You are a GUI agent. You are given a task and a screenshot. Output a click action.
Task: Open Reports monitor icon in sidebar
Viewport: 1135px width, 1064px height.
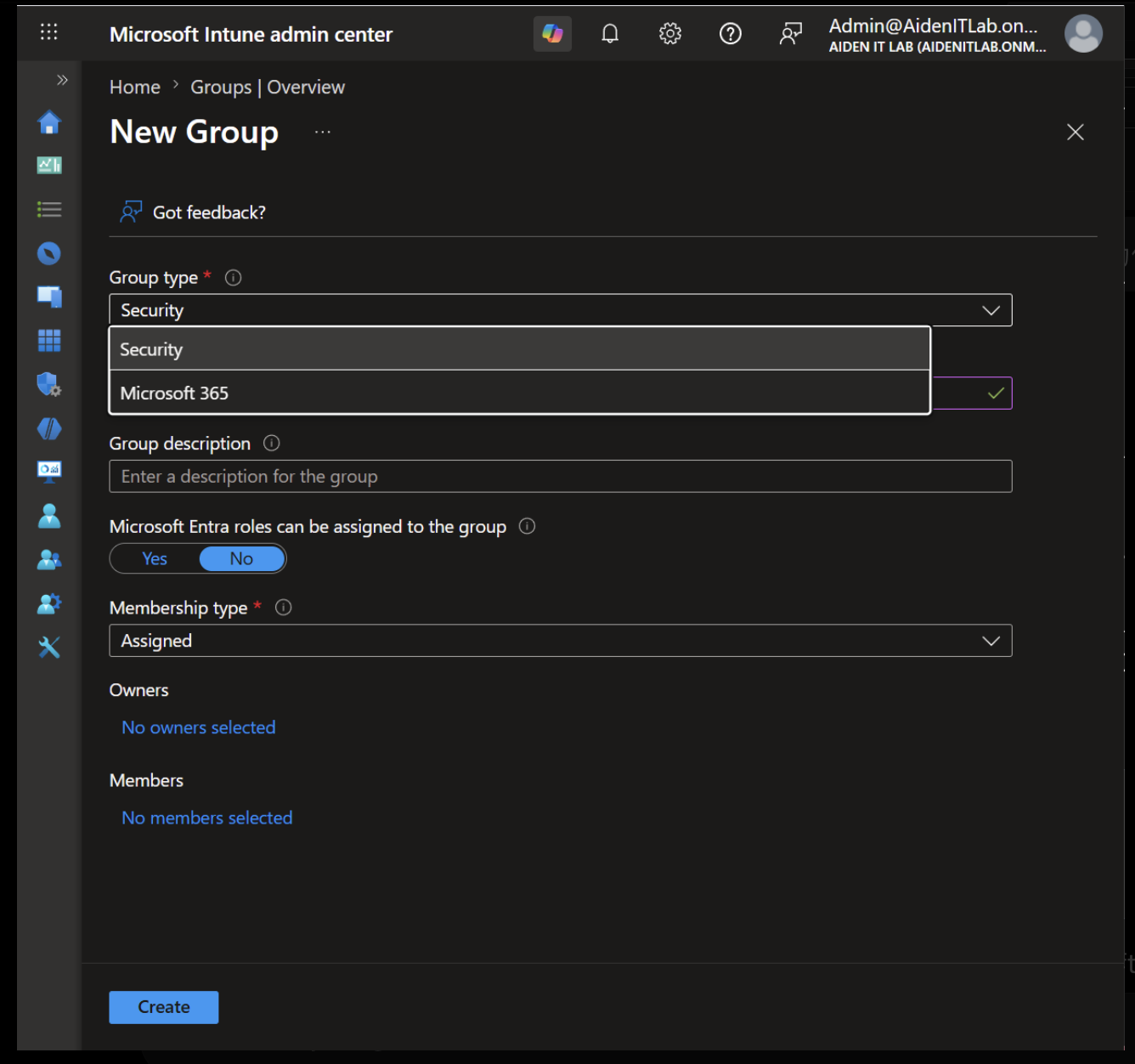tap(49, 472)
